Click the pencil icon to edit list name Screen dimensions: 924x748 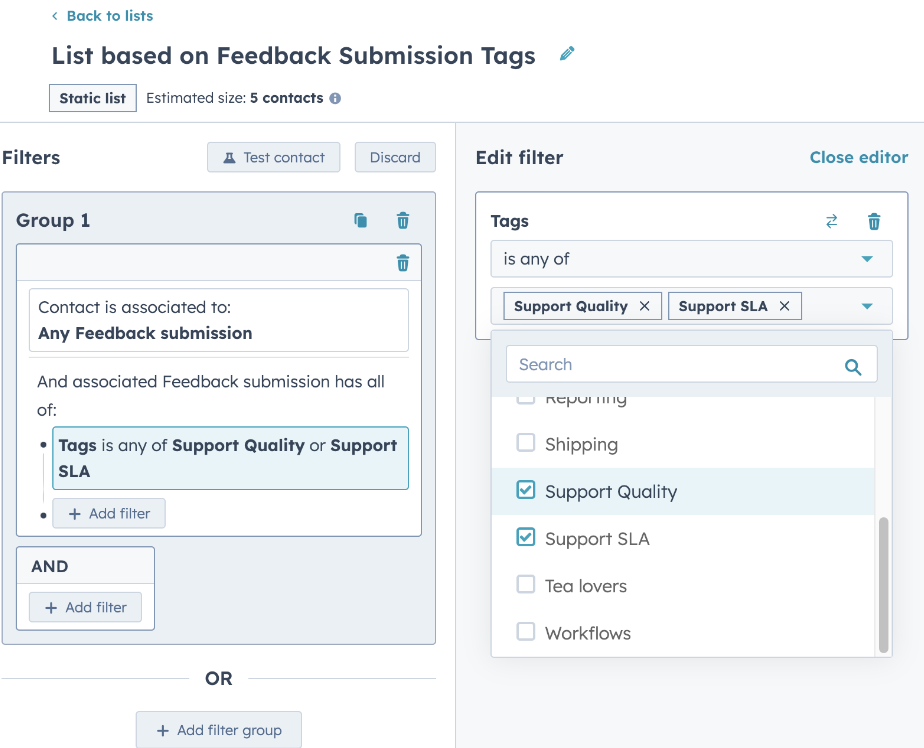coord(567,54)
